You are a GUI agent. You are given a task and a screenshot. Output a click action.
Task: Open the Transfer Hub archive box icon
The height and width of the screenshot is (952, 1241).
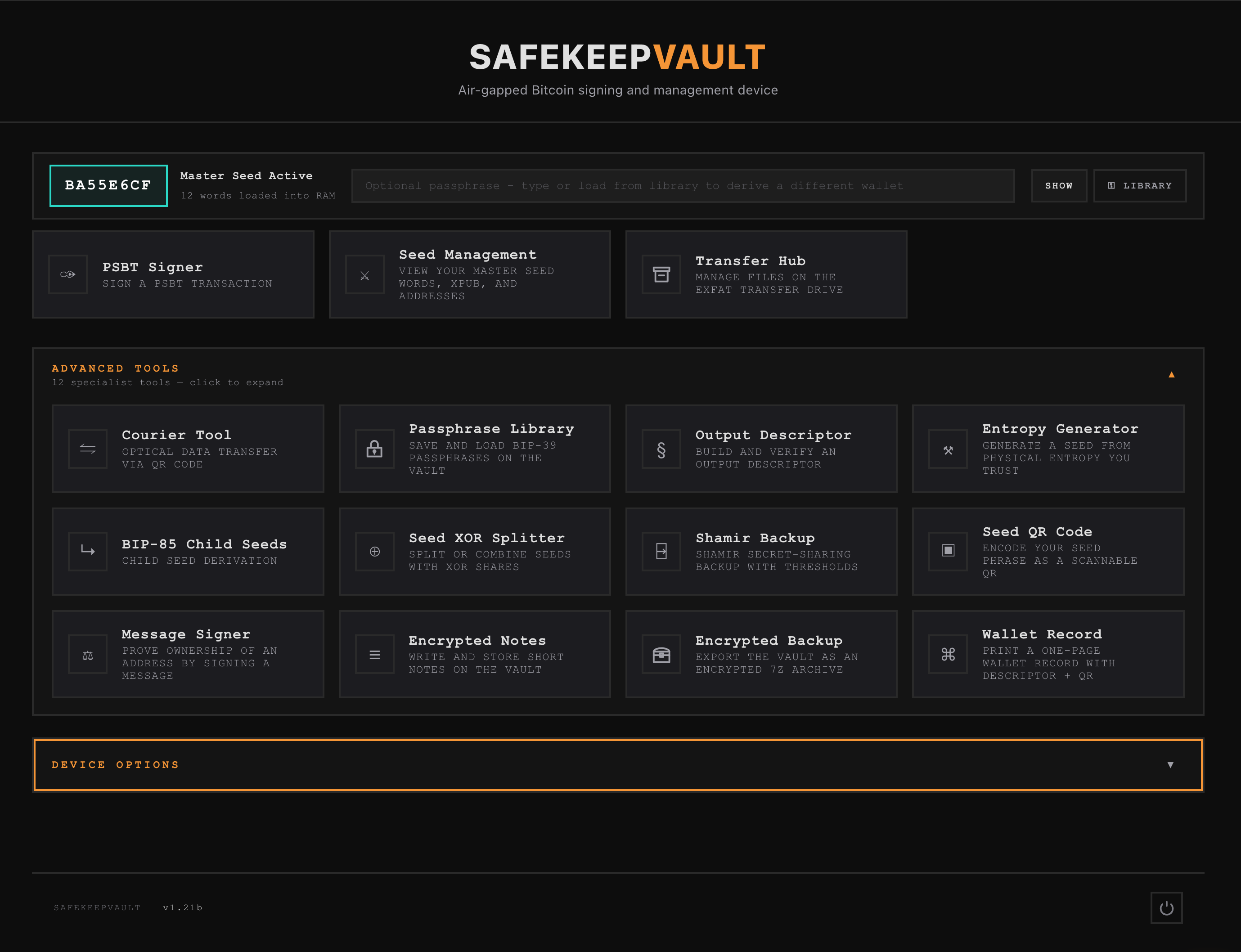pos(661,274)
